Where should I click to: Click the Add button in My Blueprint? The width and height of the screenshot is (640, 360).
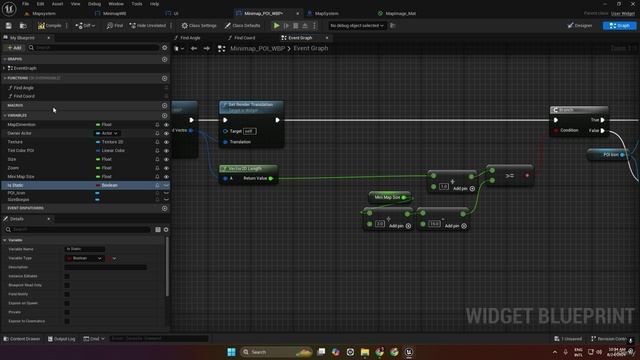point(14,48)
